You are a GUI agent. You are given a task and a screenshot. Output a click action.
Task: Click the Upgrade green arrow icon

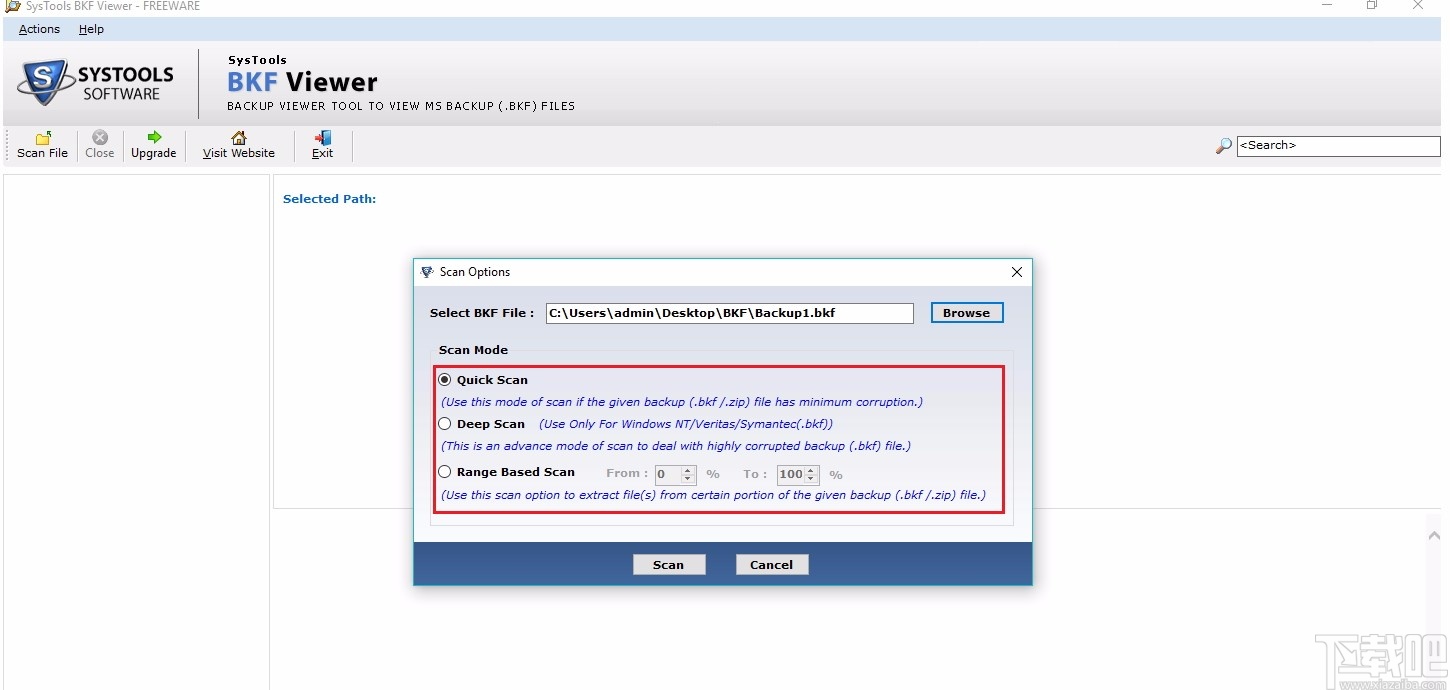click(154, 137)
